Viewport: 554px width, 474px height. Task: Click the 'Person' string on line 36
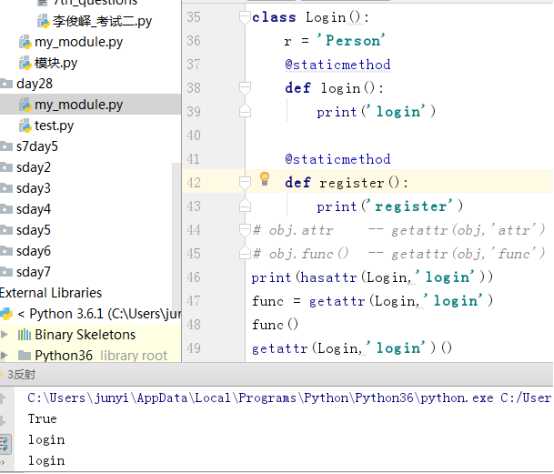point(351,41)
